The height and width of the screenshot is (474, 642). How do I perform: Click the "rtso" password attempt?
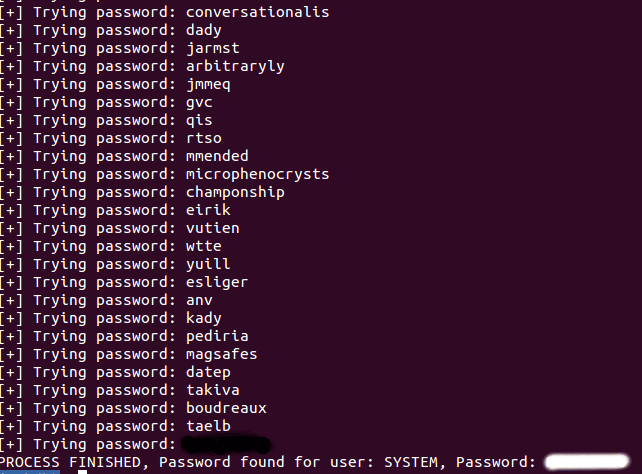pyautogui.click(x=203, y=138)
